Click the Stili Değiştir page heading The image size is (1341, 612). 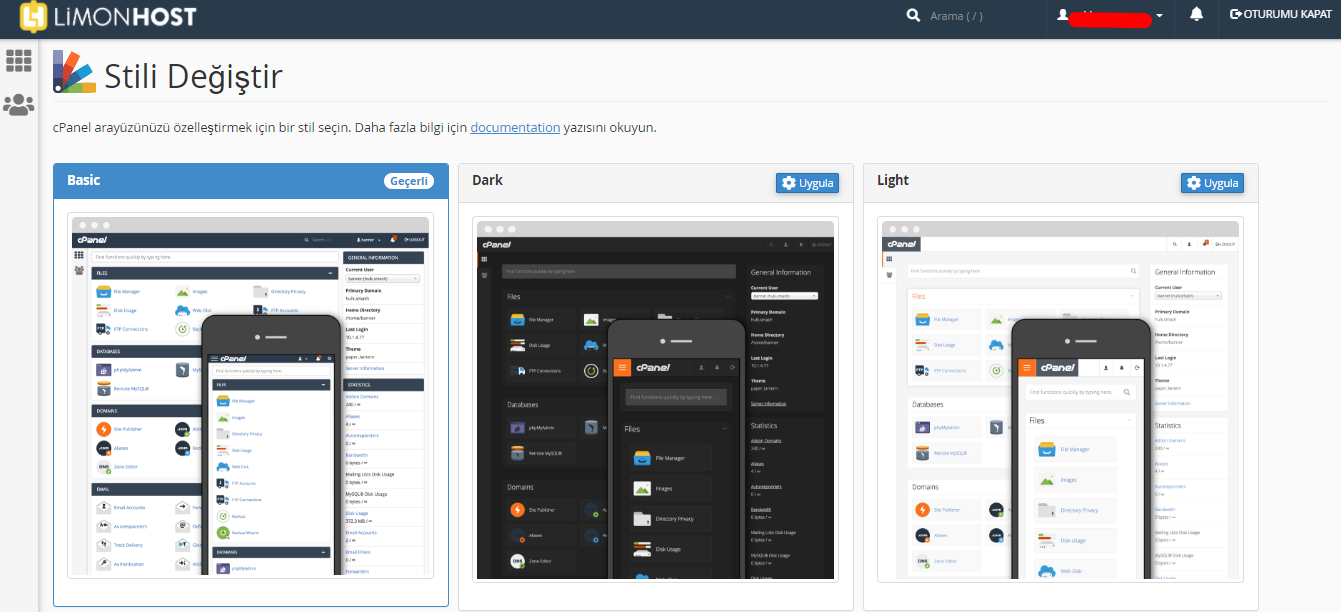(194, 75)
